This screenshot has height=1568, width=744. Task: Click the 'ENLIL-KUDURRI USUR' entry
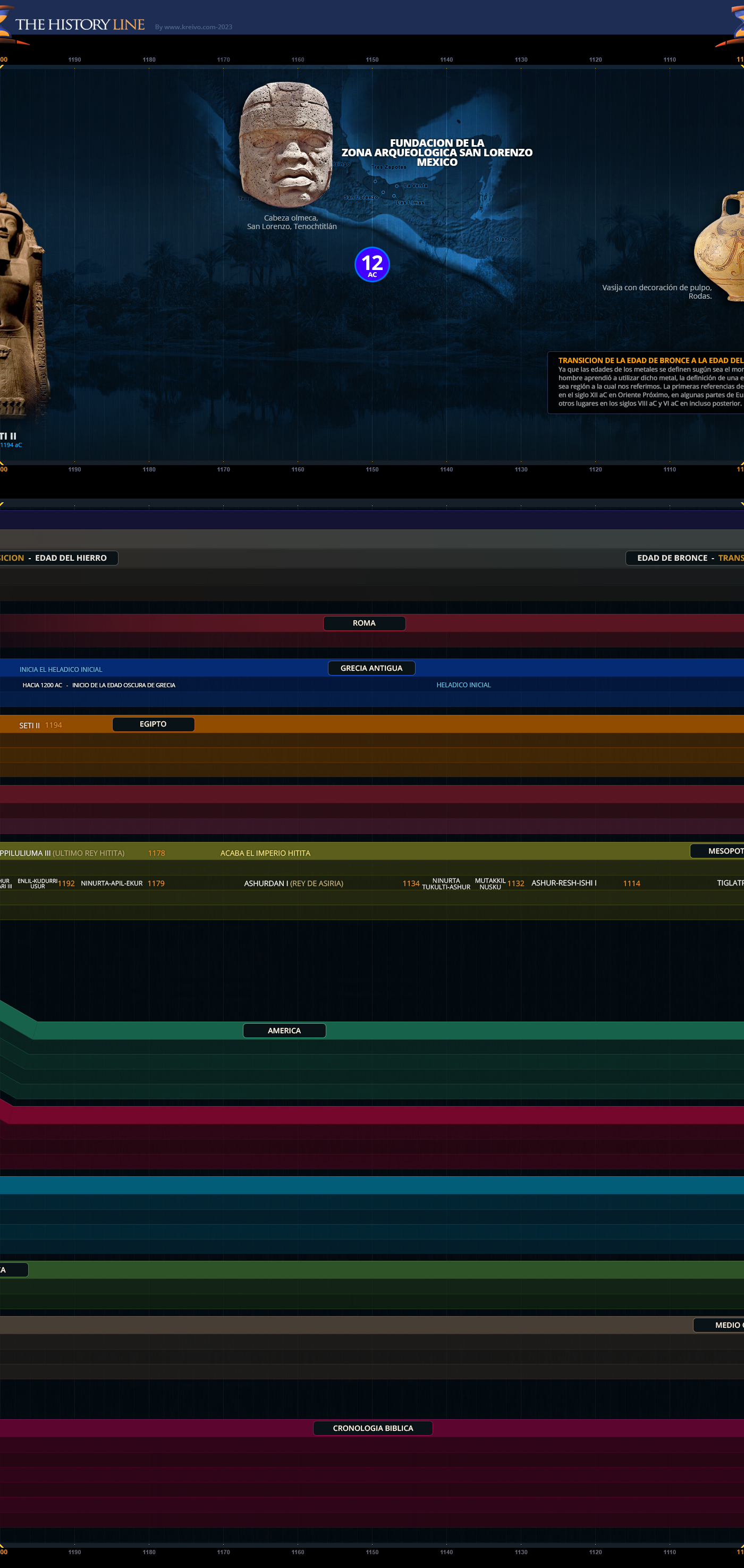(38, 884)
